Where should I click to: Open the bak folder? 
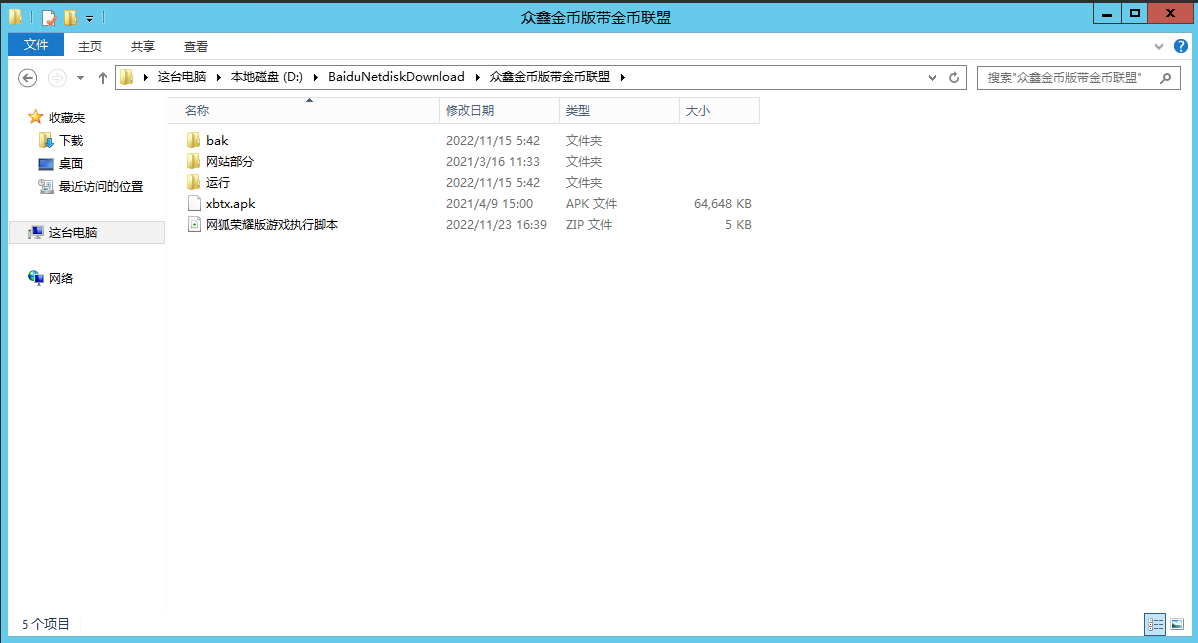pos(216,140)
